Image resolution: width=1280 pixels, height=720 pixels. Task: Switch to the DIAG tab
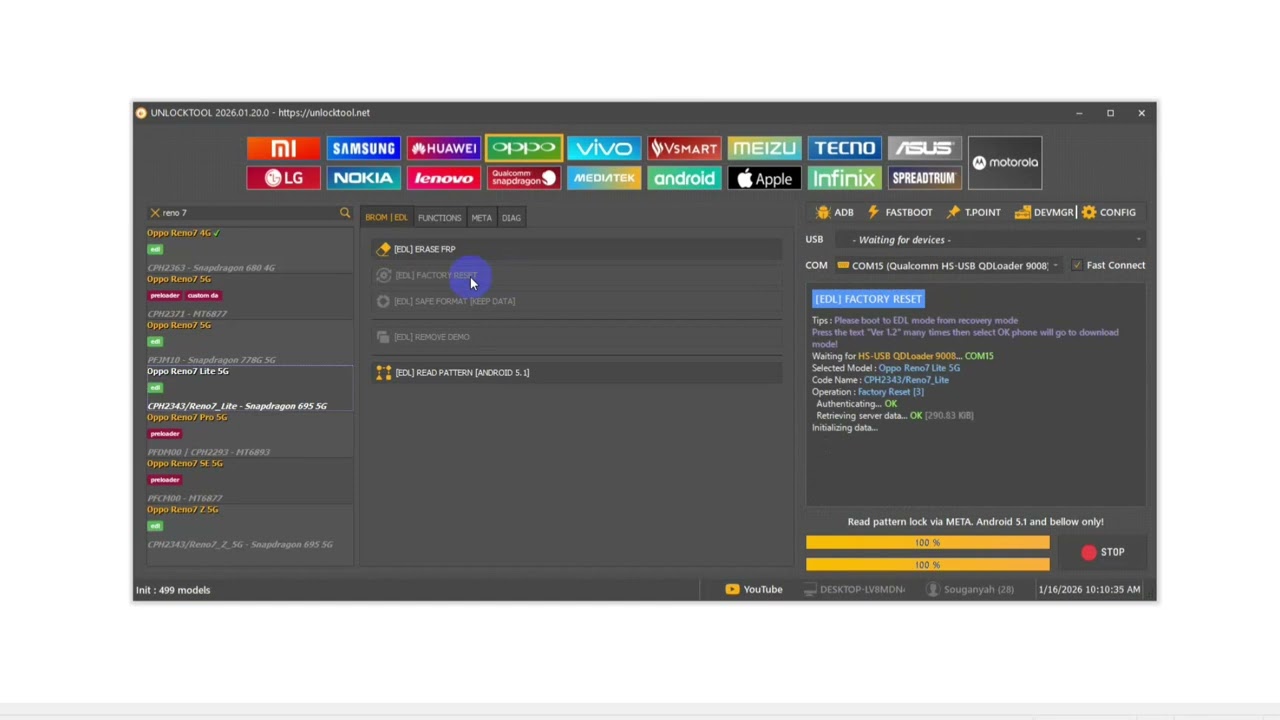[511, 218]
